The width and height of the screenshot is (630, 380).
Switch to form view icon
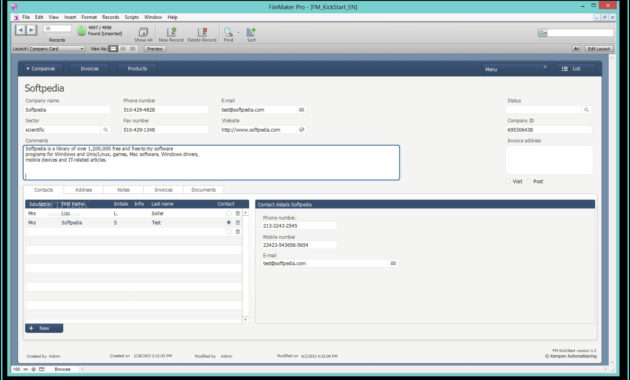point(113,49)
